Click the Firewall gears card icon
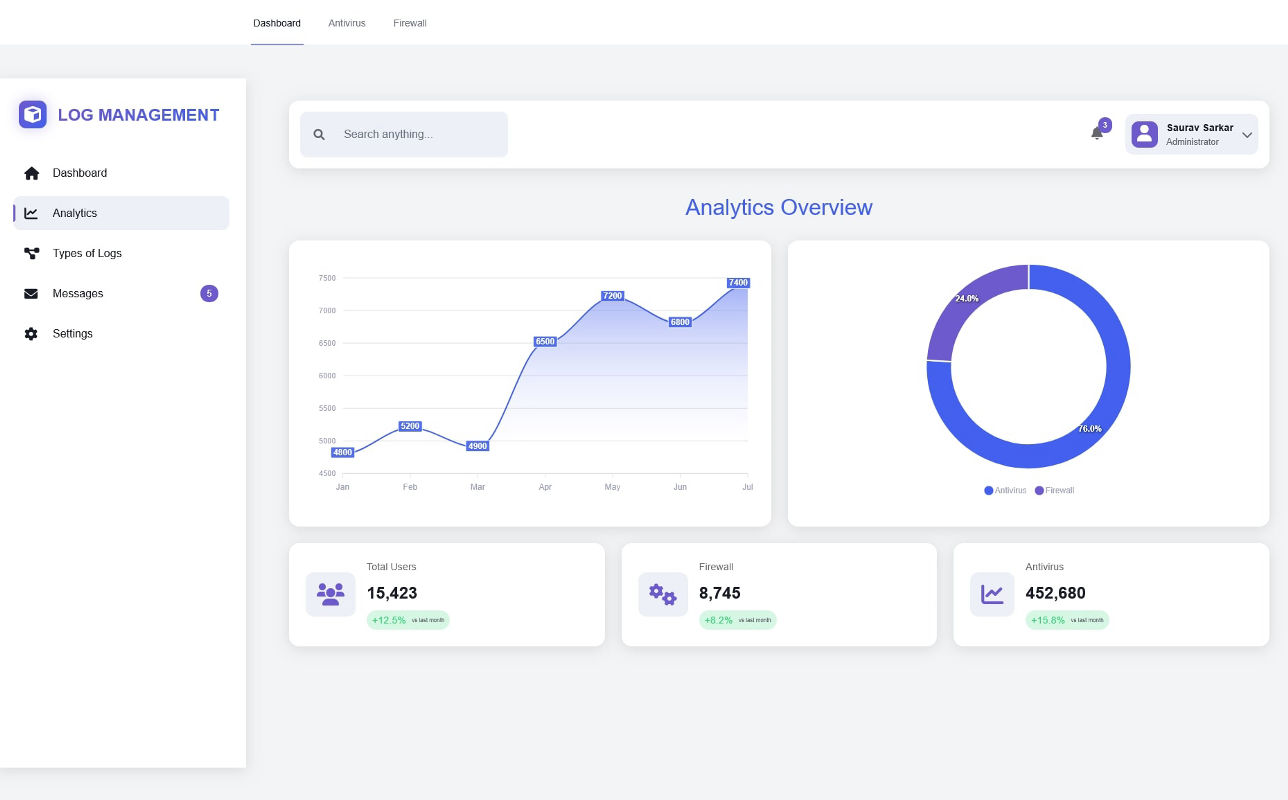1288x800 pixels. (x=663, y=594)
